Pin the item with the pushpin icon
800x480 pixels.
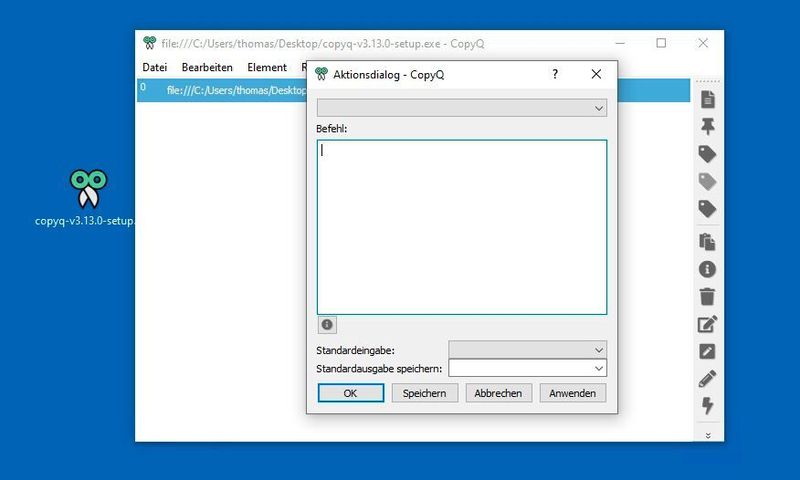pos(707,126)
